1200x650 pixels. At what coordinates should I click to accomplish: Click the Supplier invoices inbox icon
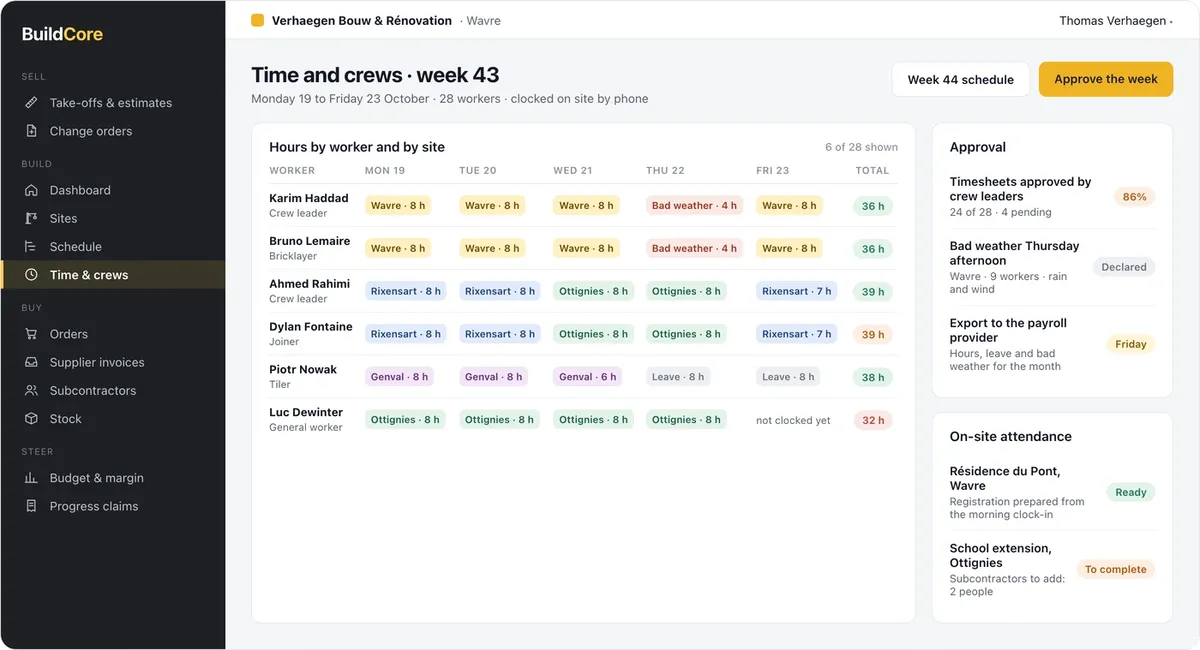point(31,362)
